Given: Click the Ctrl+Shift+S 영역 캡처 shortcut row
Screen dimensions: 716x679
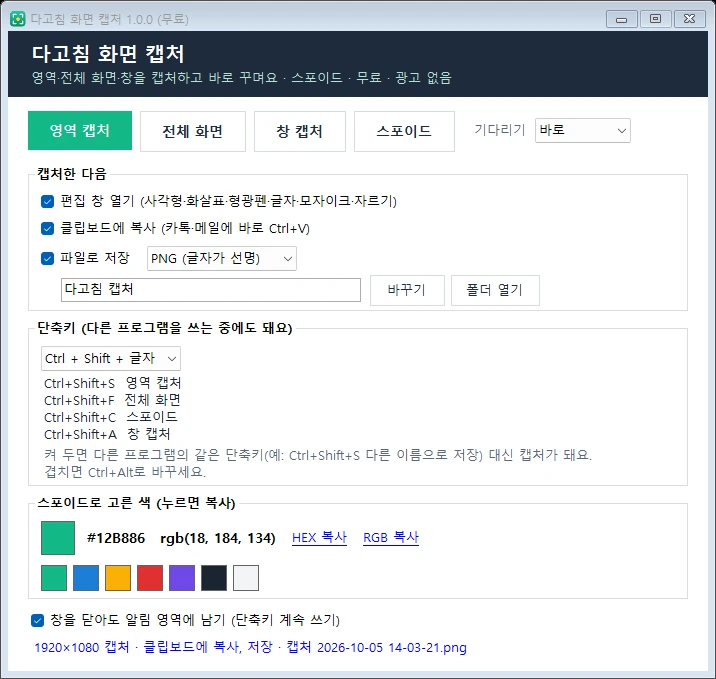Looking at the screenshot, I should click(113, 383).
